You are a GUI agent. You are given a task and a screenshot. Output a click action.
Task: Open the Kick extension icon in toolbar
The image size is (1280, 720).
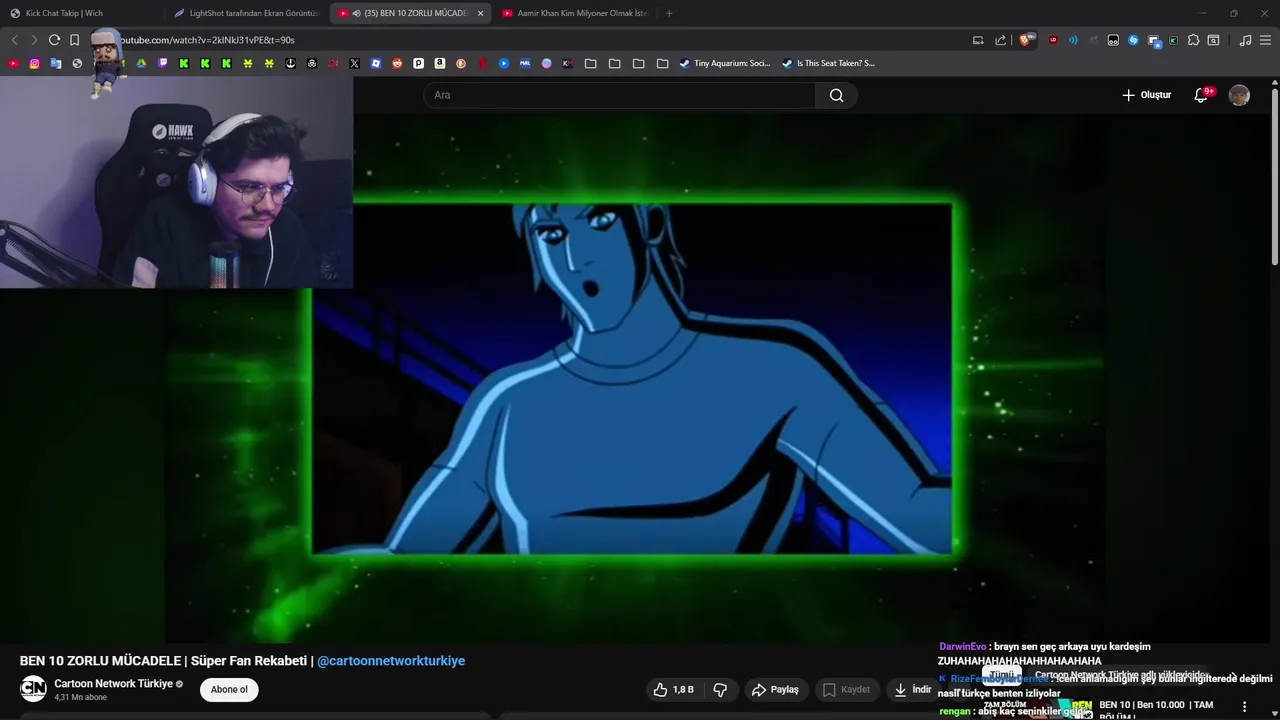coord(1173,40)
